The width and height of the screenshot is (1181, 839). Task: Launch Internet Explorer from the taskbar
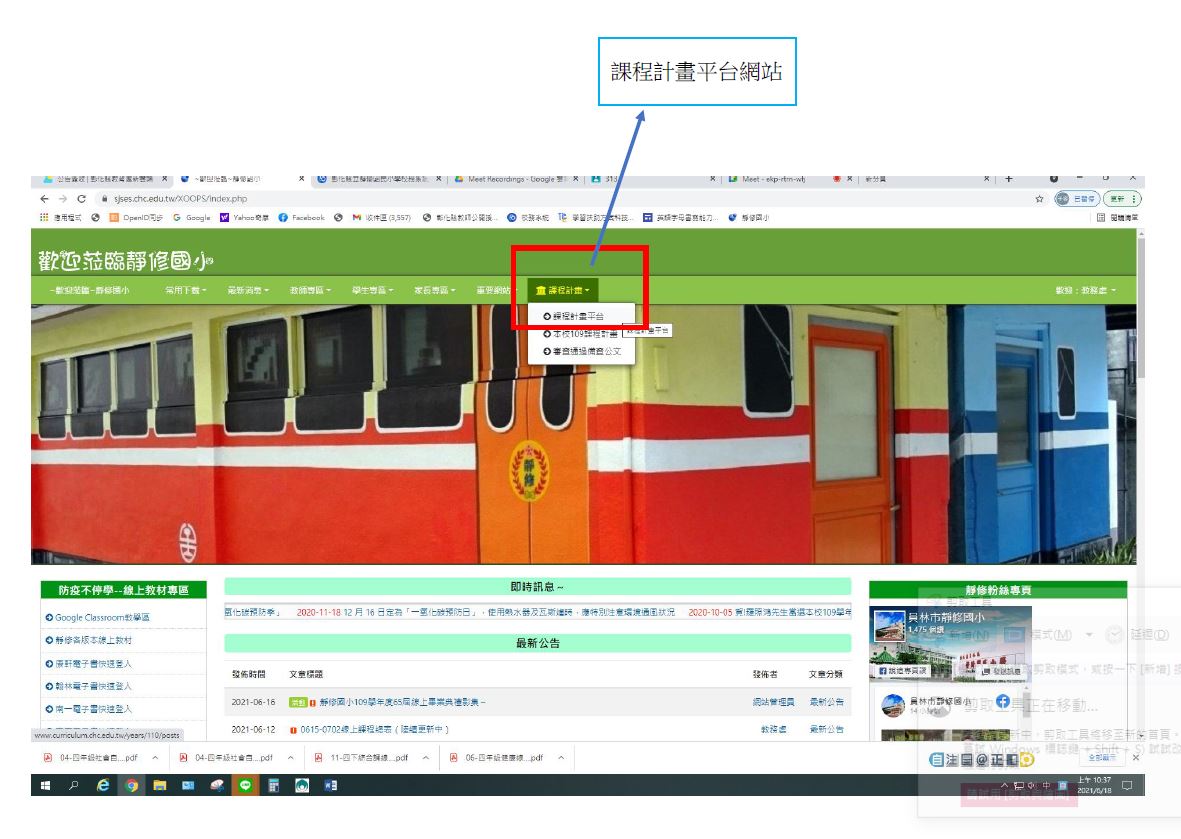pyautogui.click(x=103, y=786)
